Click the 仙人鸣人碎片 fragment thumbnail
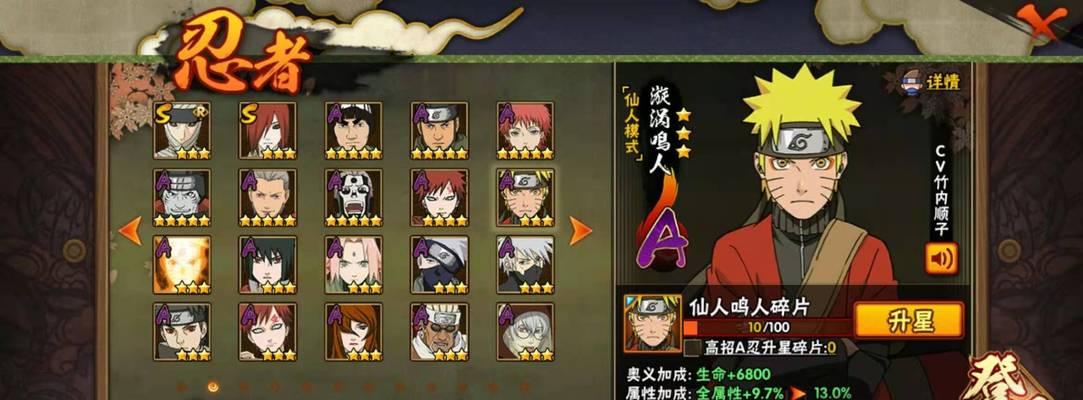The width and height of the screenshot is (1083, 400). point(652,323)
